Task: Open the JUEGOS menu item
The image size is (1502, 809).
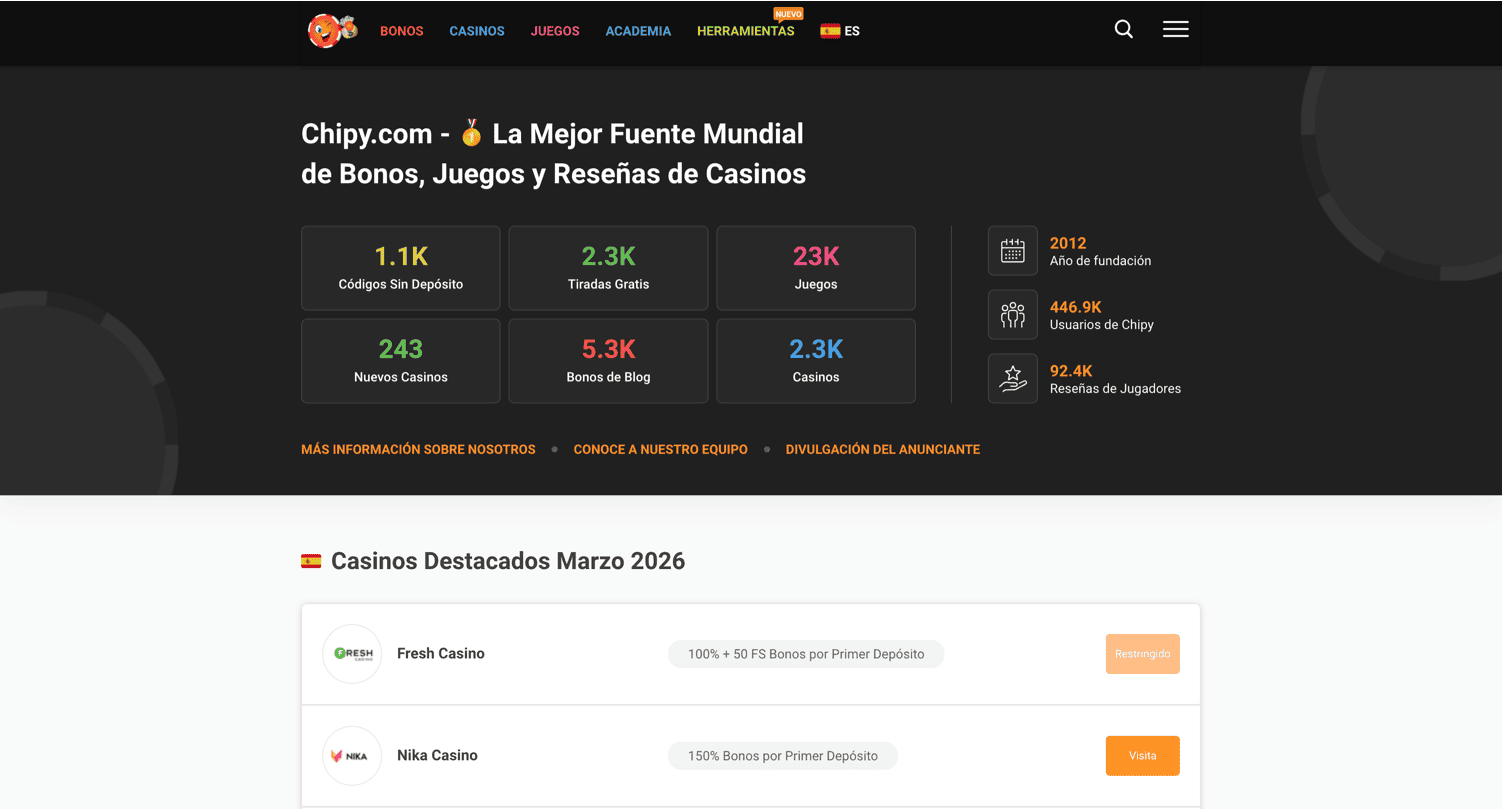Action: (x=555, y=31)
